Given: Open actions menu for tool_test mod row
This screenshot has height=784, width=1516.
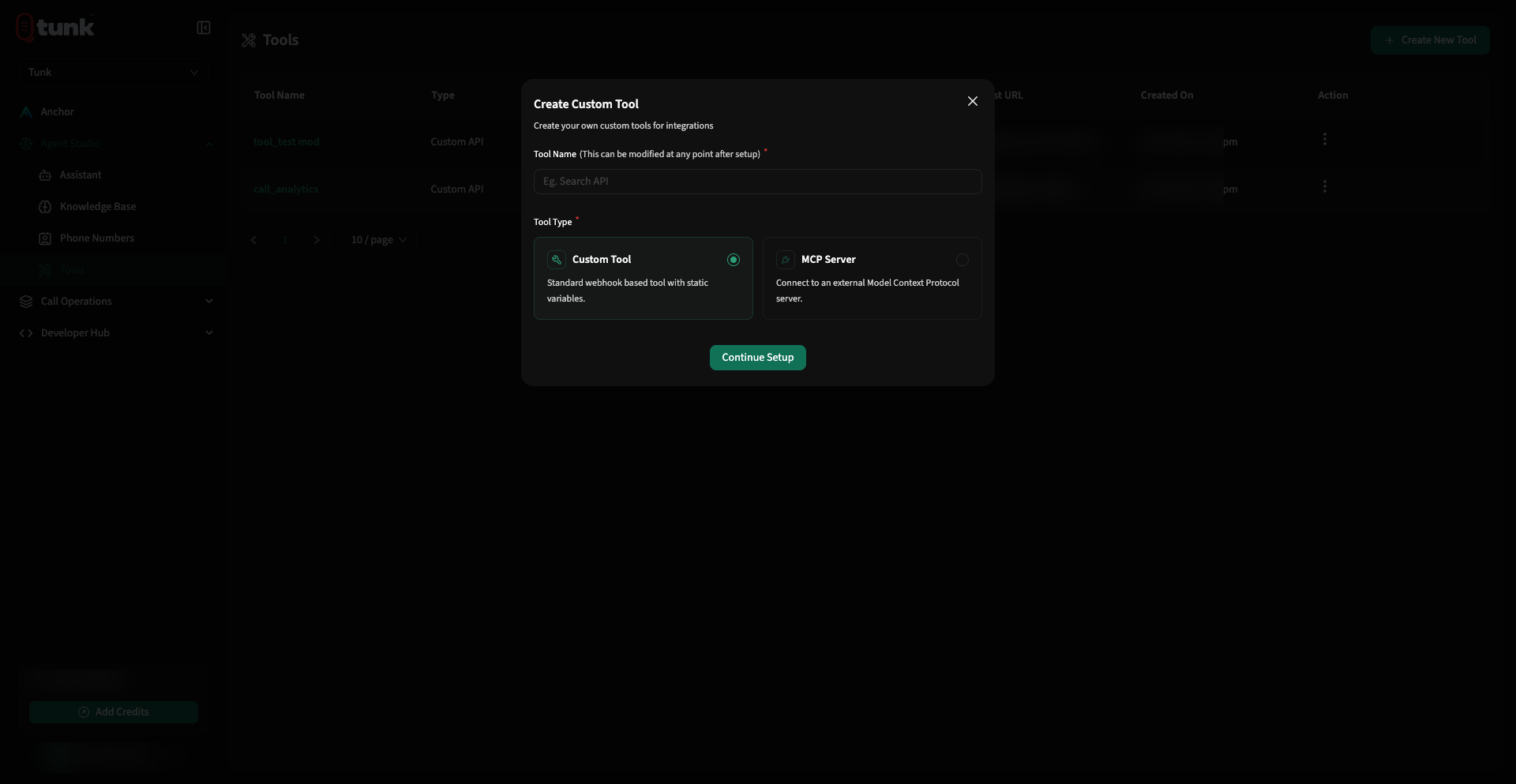Looking at the screenshot, I should click(1325, 139).
